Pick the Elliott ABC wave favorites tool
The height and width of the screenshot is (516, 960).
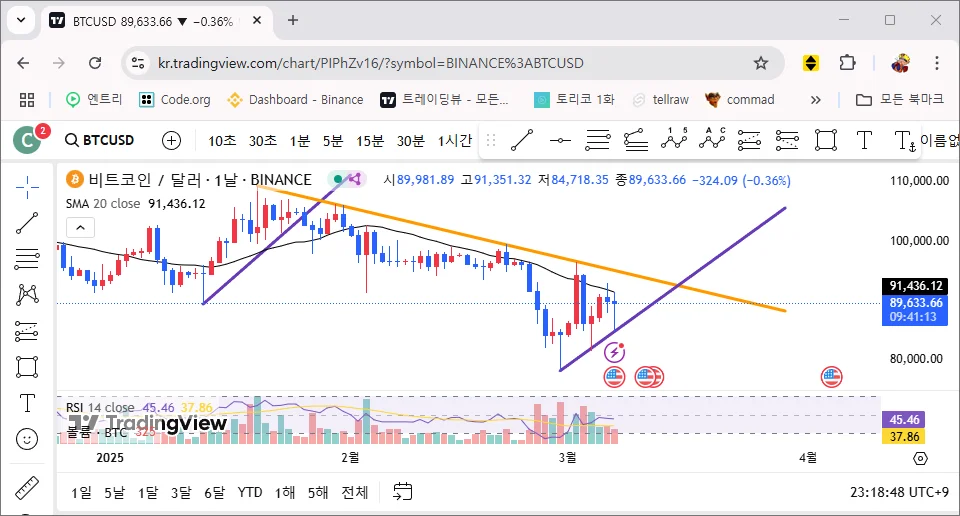[712, 139]
